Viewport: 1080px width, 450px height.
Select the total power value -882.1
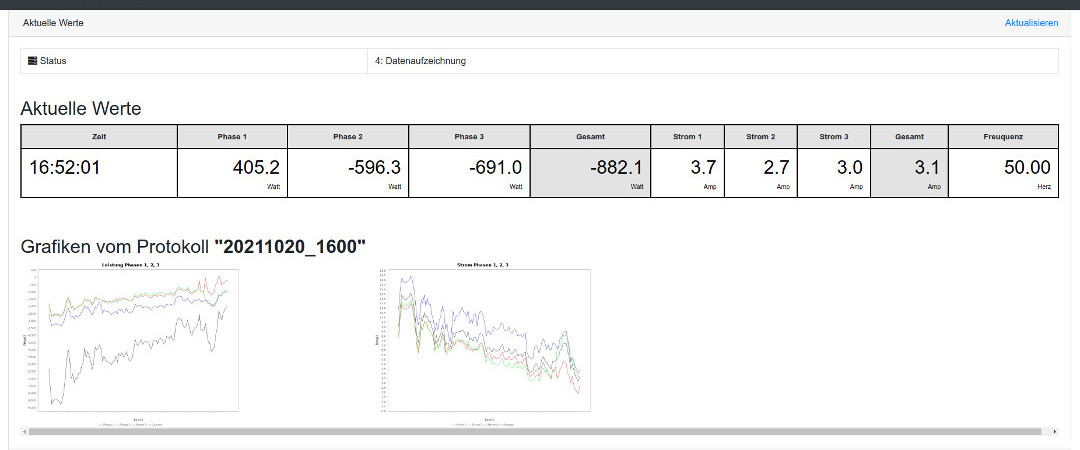(x=615, y=168)
